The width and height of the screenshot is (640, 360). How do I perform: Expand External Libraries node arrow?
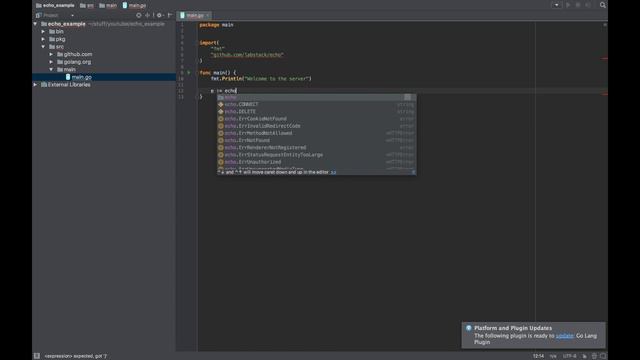35,84
